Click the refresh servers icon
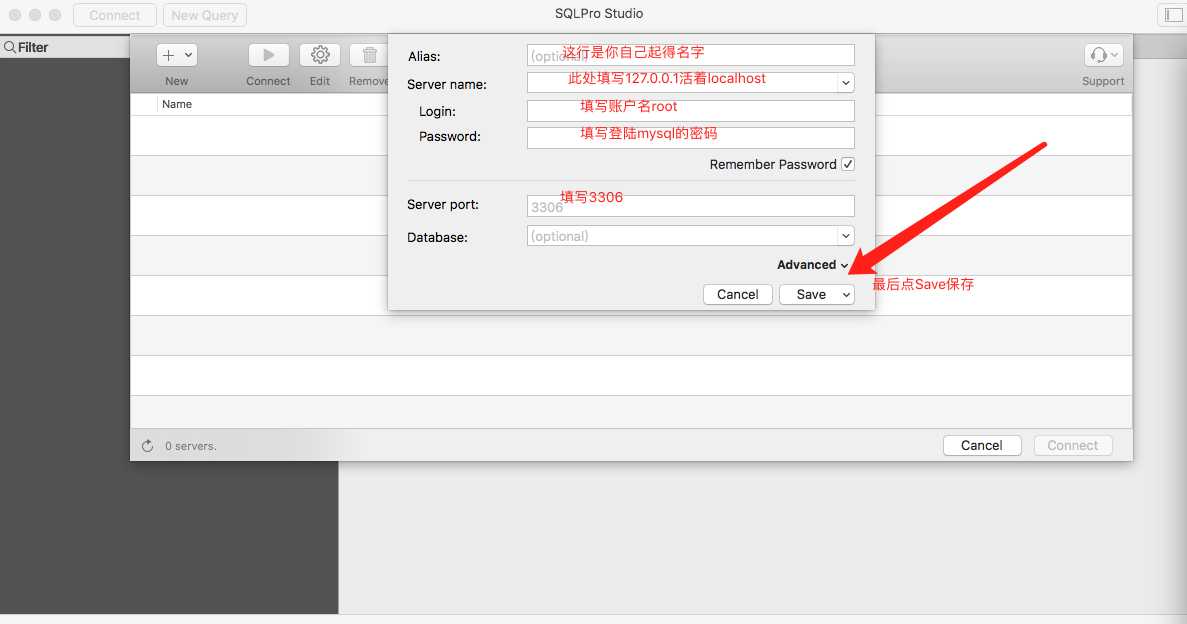This screenshot has height=624, width=1187. (148, 446)
